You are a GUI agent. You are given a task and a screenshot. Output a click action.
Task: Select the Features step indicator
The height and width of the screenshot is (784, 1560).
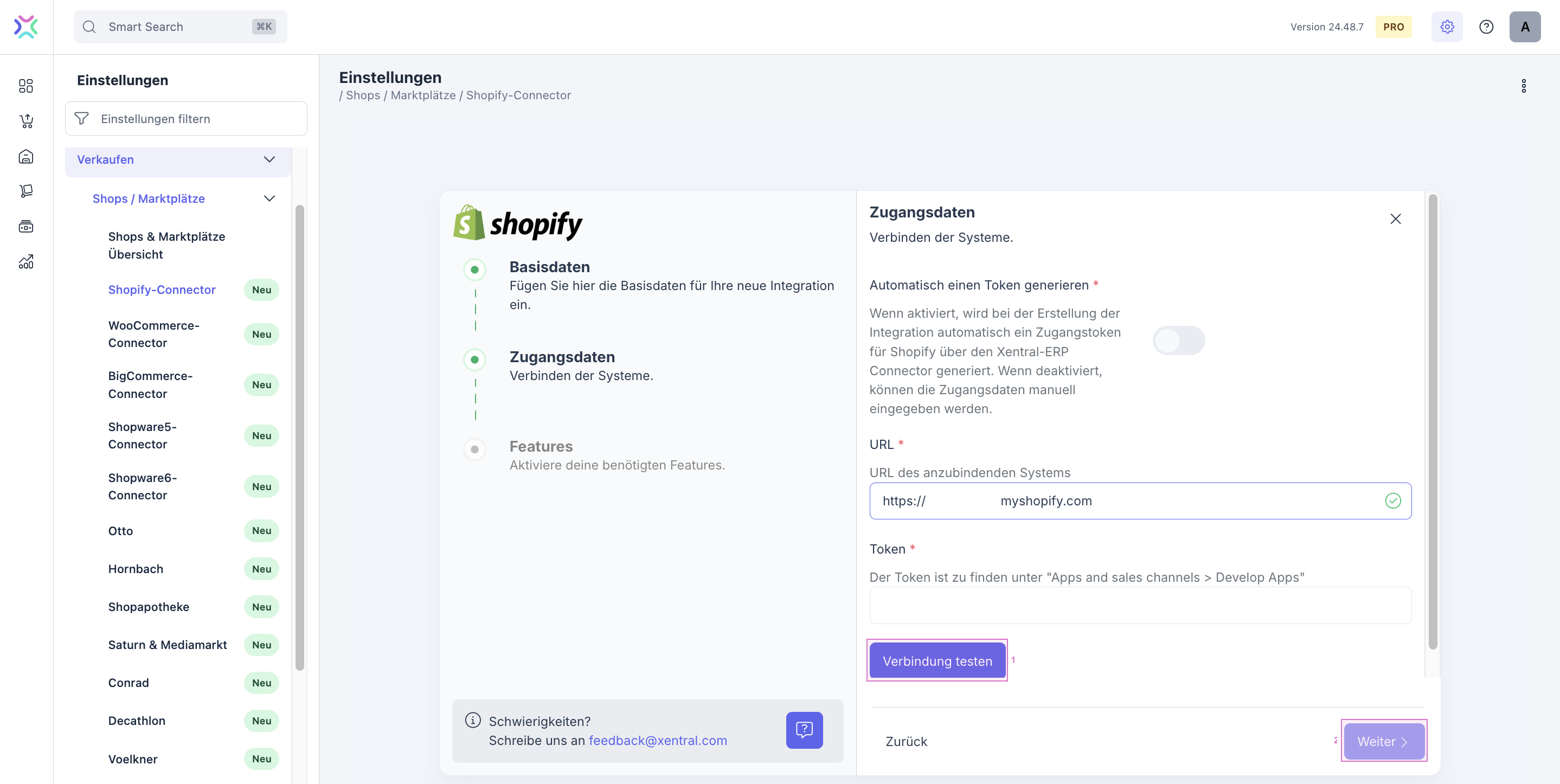(475, 449)
